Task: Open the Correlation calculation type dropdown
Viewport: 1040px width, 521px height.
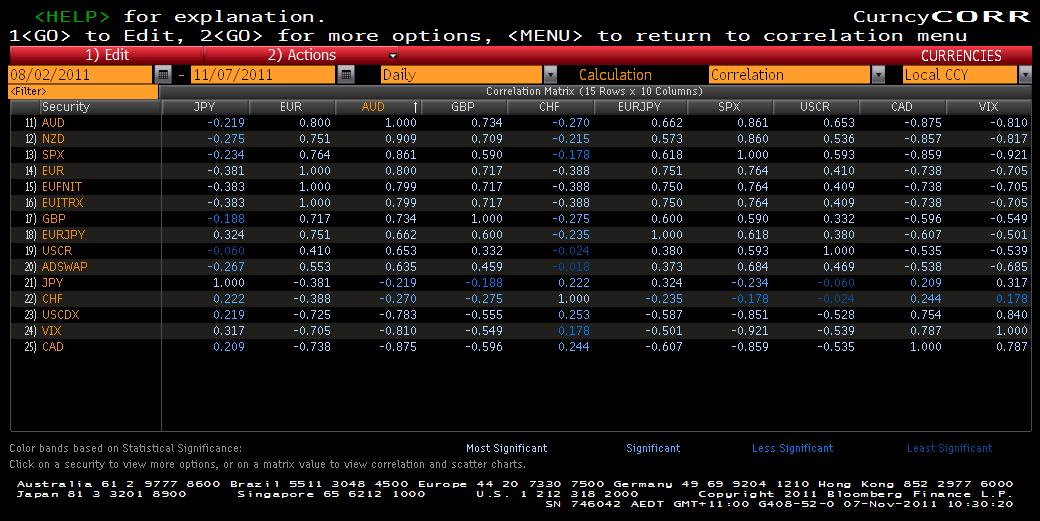Action: [x=878, y=75]
